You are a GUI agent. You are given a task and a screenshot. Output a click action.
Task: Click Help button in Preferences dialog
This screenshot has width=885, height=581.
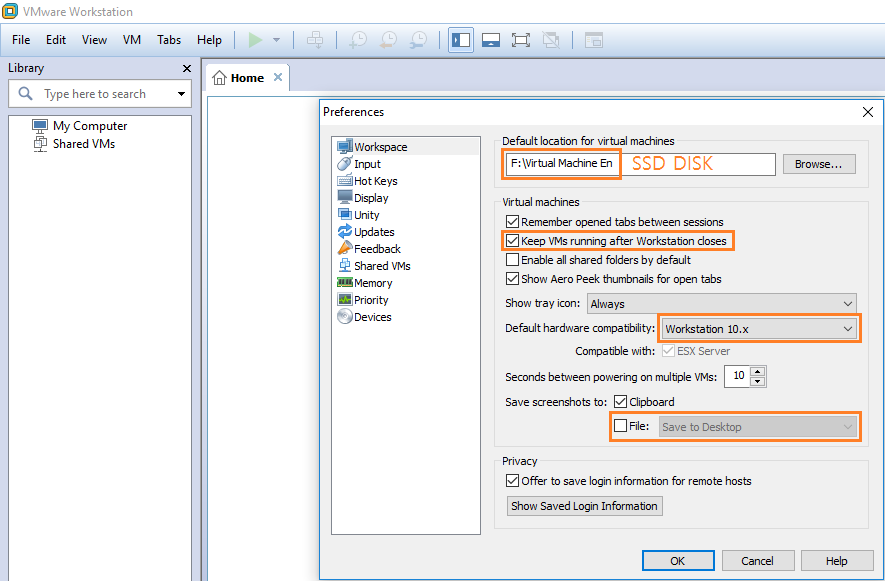(836, 561)
